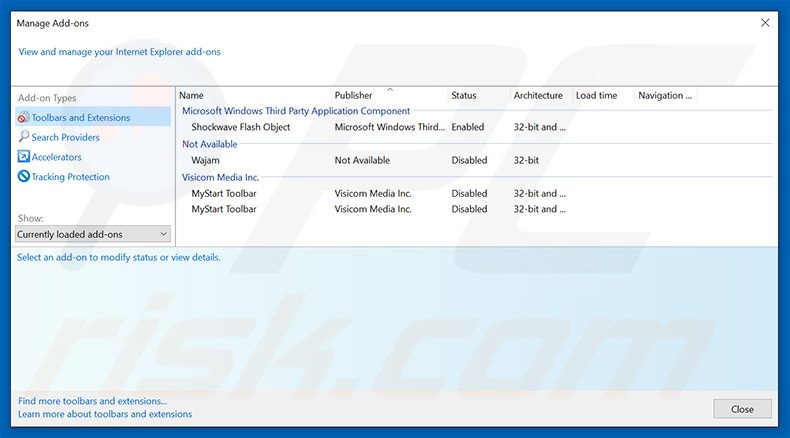Click the Tracking Protection shield icon
The width and height of the screenshot is (790, 438).
(24, 177)
